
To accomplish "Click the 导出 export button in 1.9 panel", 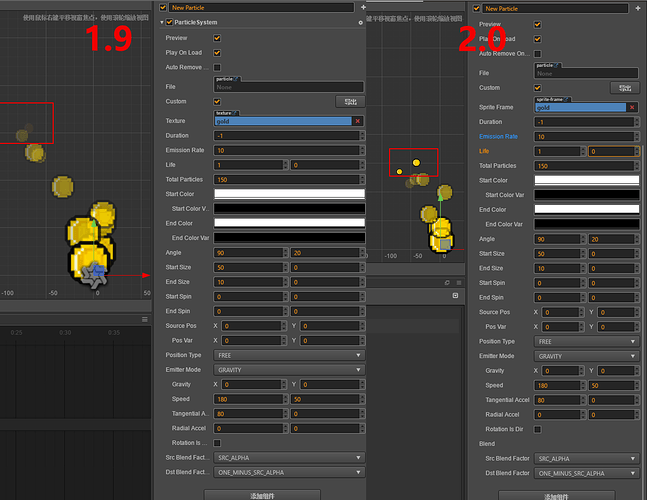I will pyautogui.click(x=350, y=101).
